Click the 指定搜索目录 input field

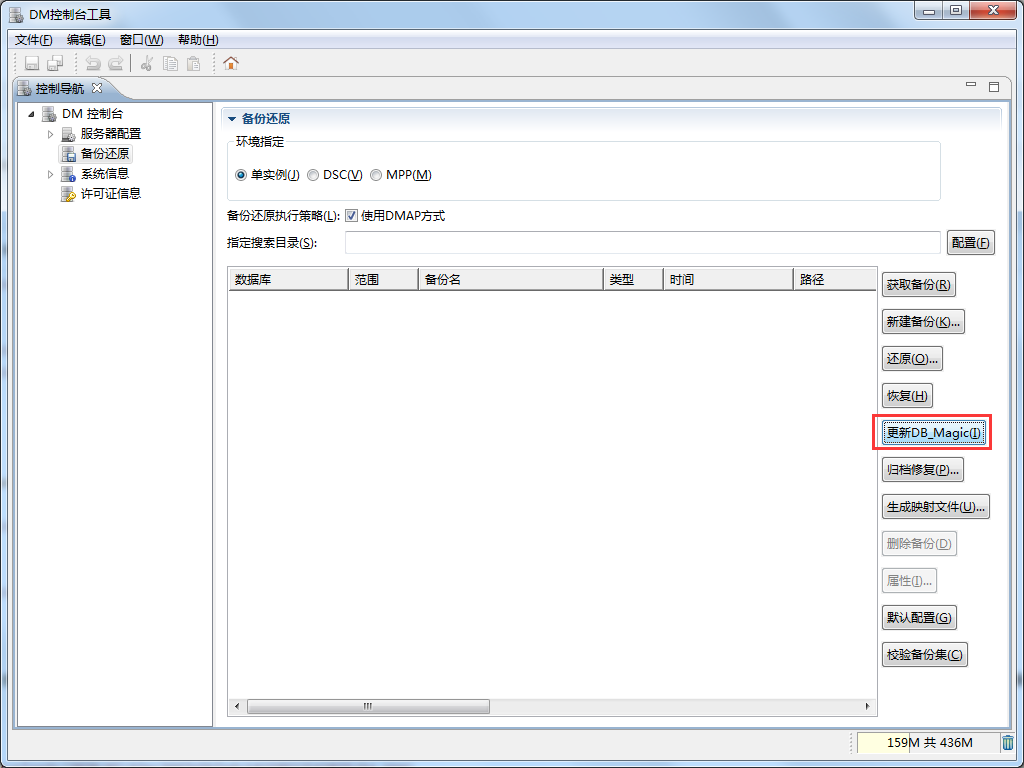pos(643,242)
